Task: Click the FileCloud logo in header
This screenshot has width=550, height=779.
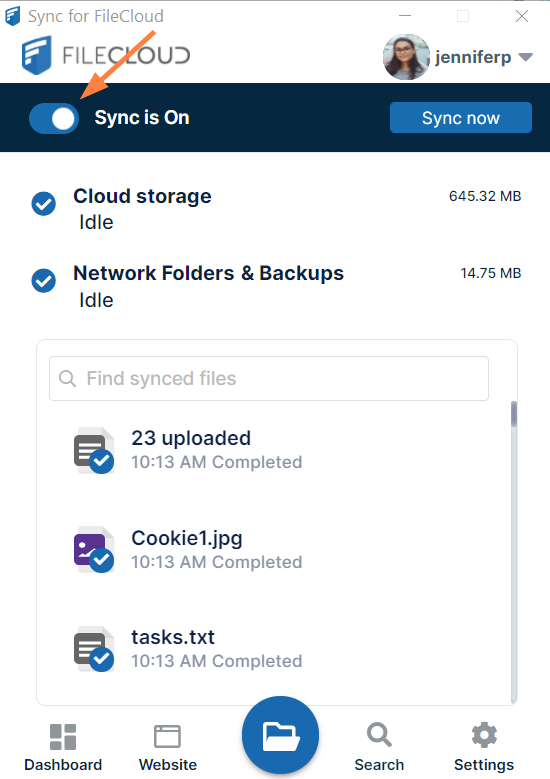Action: (106, 55)
